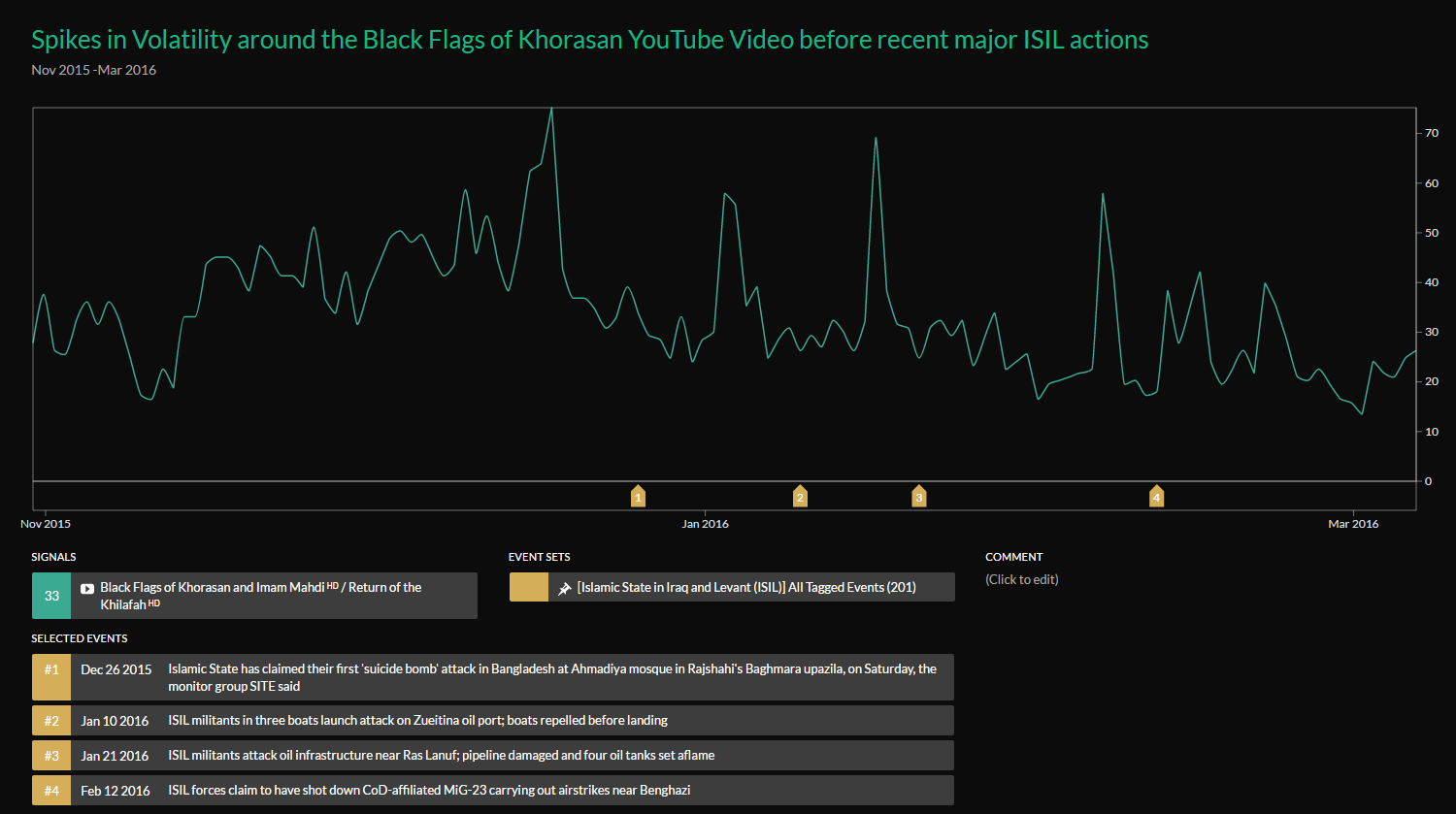
Task: Click the yellow event set color swatch
Action: click(529, 587)
